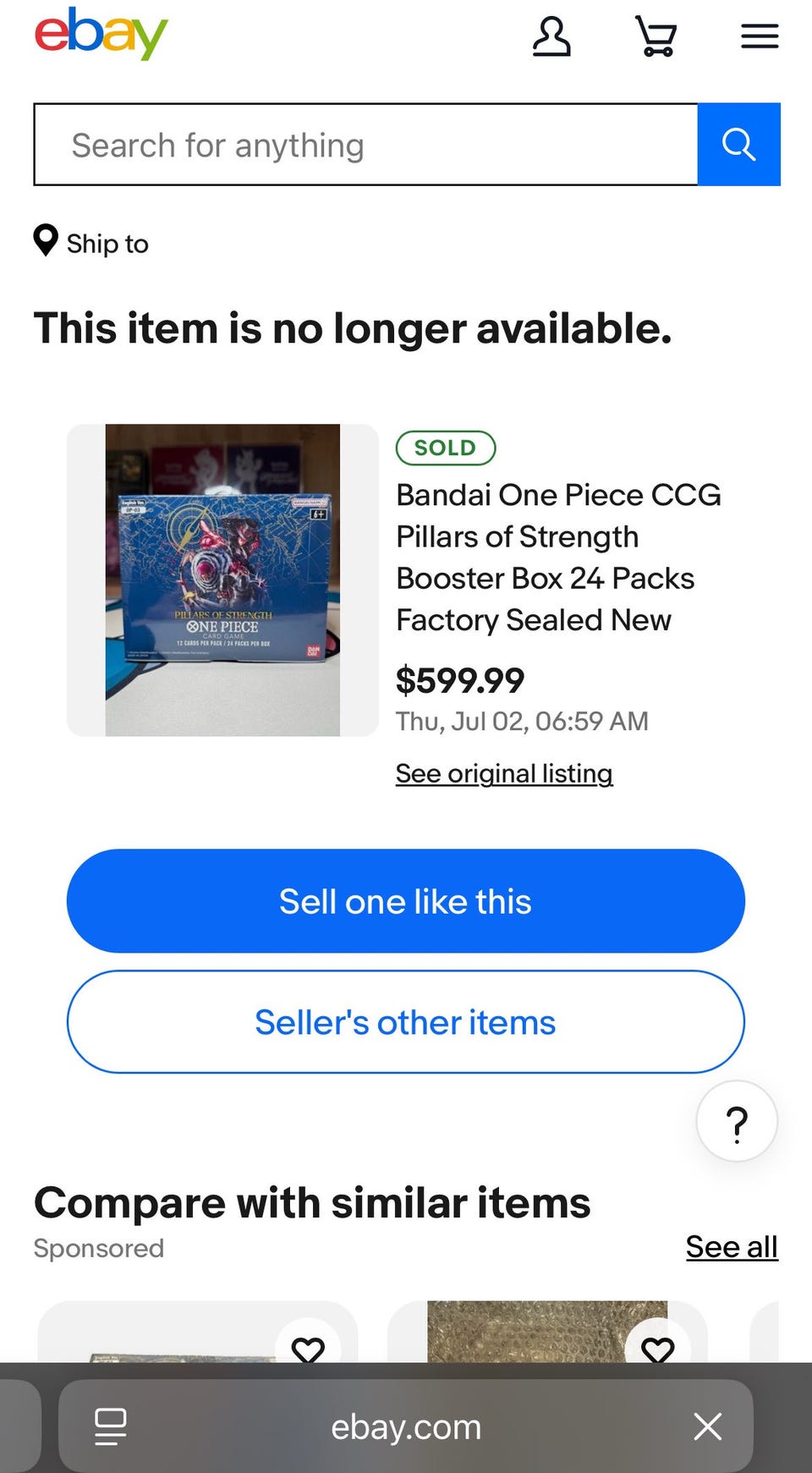Close the browser bar with X
Viewport: 812px width, 1473px height.
(x=707, y=1426)
